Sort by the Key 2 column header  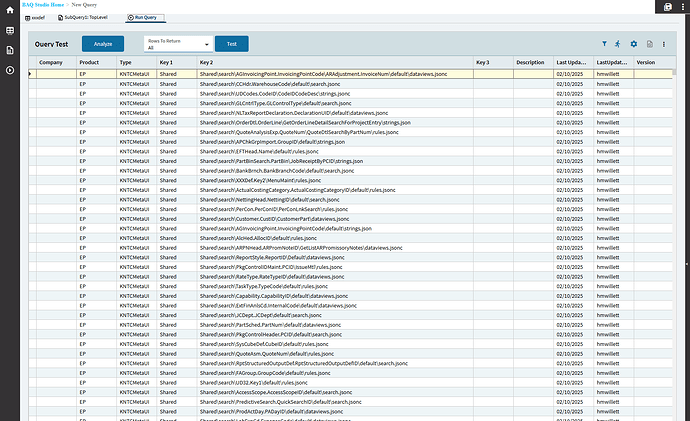(x=335, y=62)
